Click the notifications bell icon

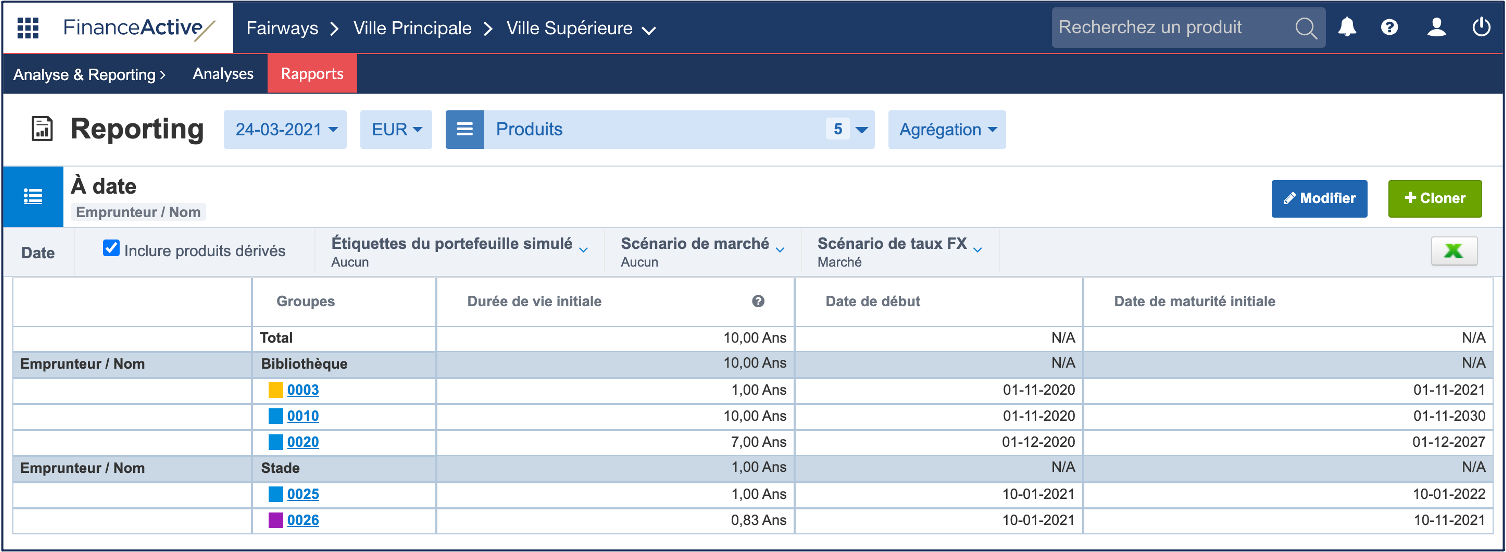[1347, 28]
